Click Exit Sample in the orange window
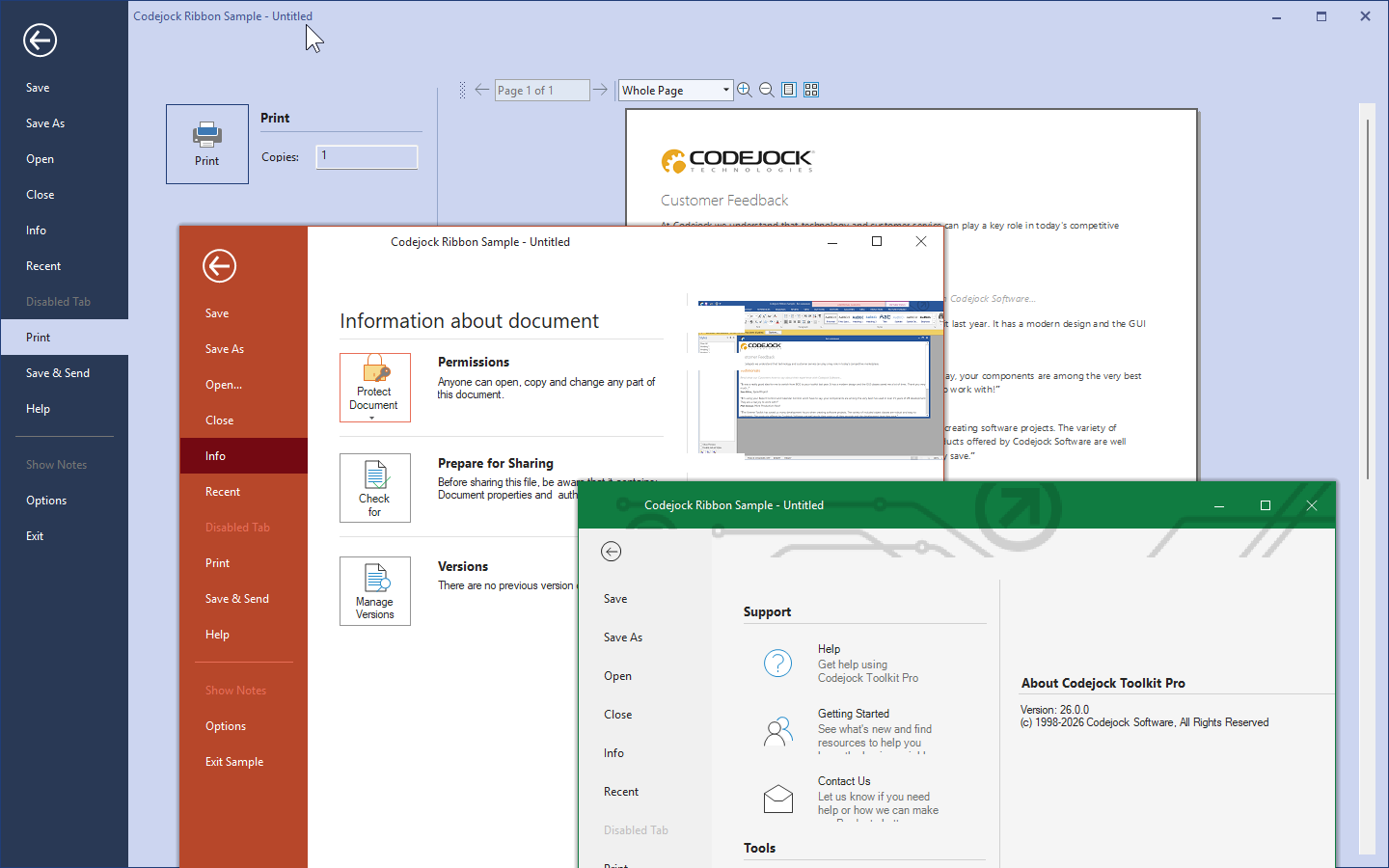The width and height of the screenshot is (1389, 868). click(243, 762)
